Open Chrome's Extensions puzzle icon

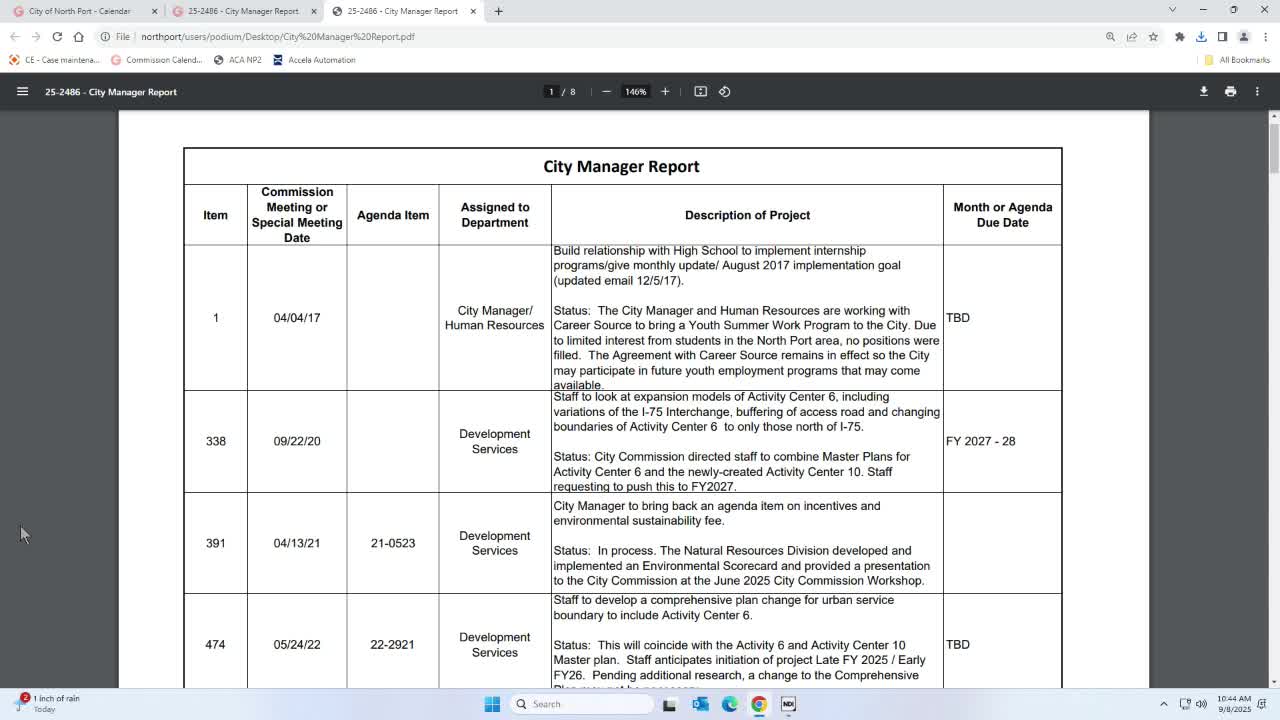[1180, 36]
